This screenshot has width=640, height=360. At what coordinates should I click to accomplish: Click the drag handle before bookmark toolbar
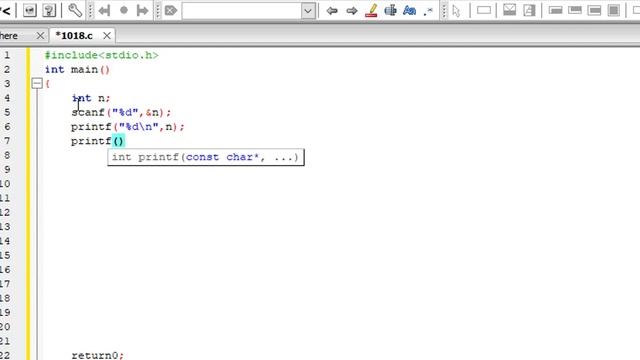point(91,11)
